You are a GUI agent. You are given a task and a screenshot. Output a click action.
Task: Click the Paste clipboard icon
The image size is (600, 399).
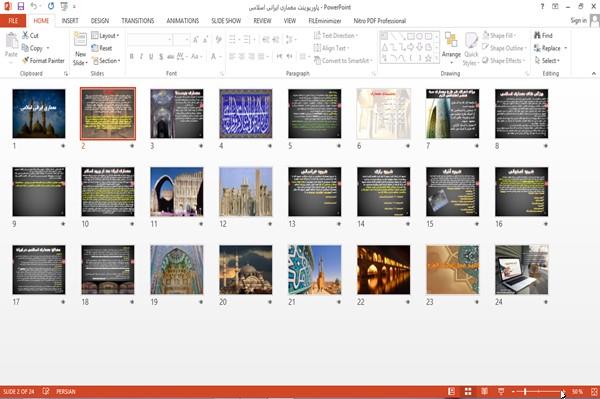[11, 41]
